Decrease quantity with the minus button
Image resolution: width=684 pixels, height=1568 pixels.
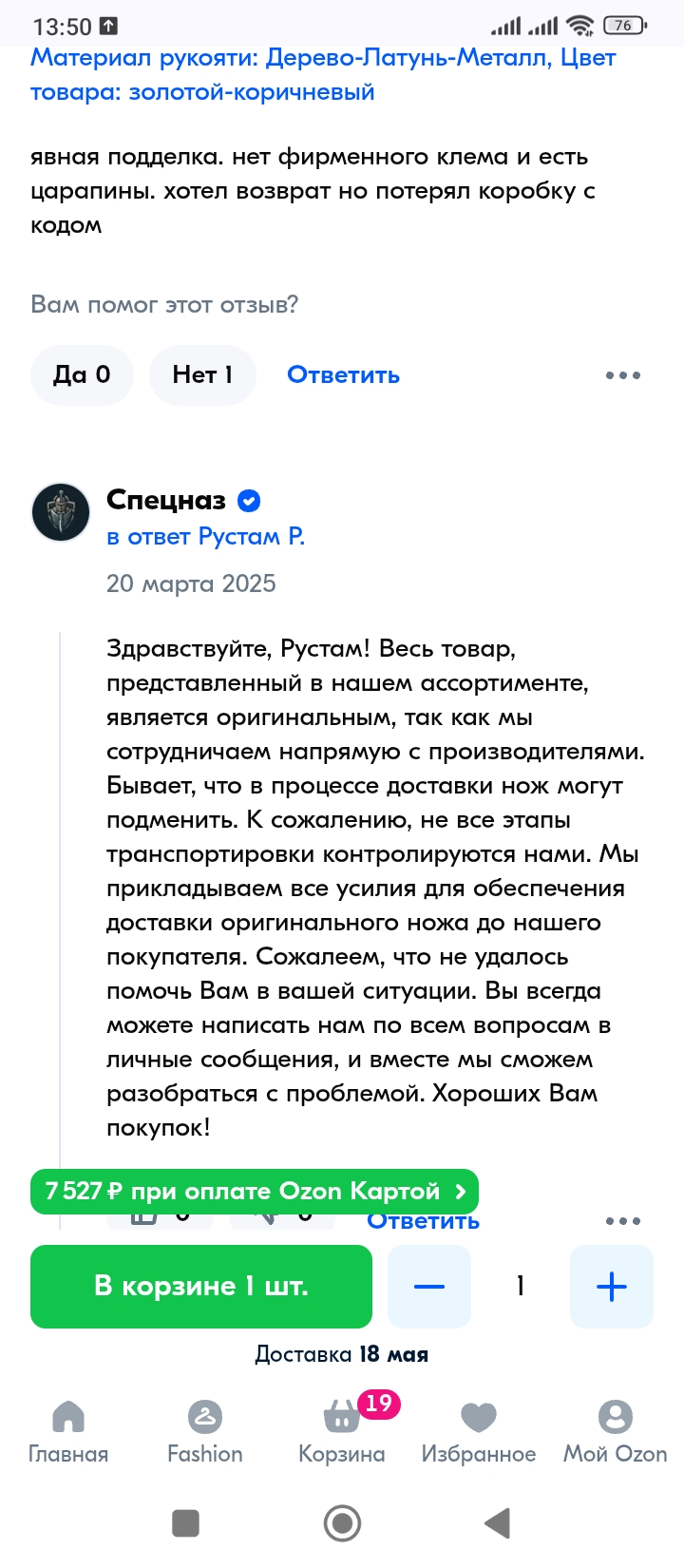click(x=429, y=1287)
